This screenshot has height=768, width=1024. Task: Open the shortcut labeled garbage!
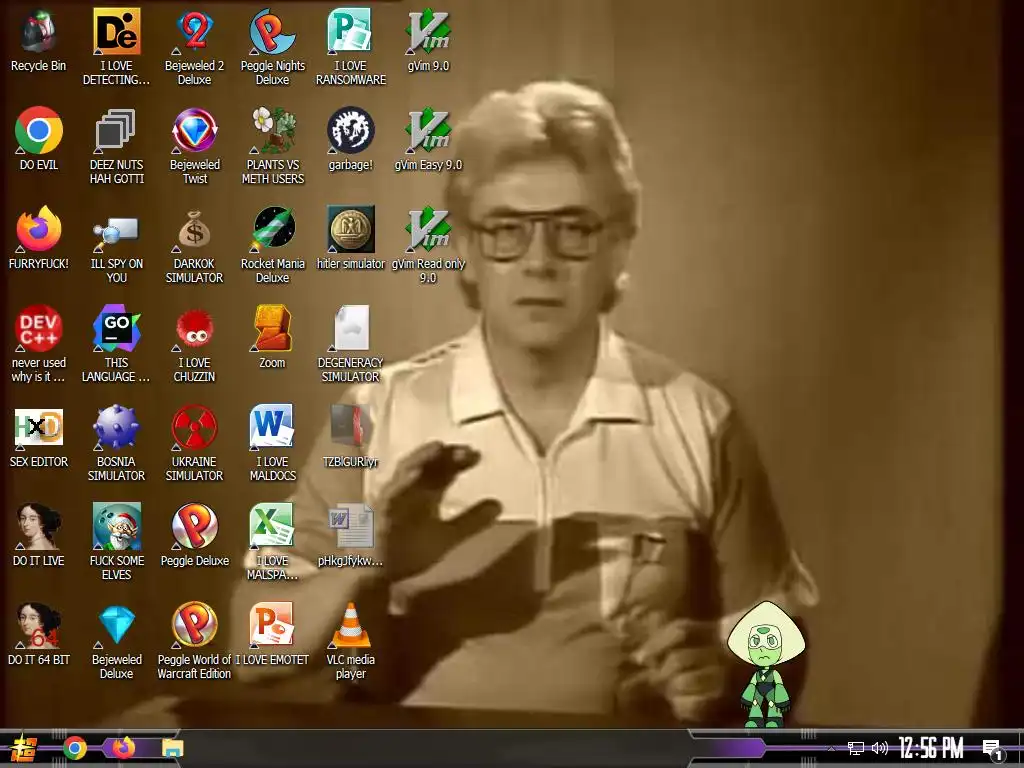(x=350, y=131)
